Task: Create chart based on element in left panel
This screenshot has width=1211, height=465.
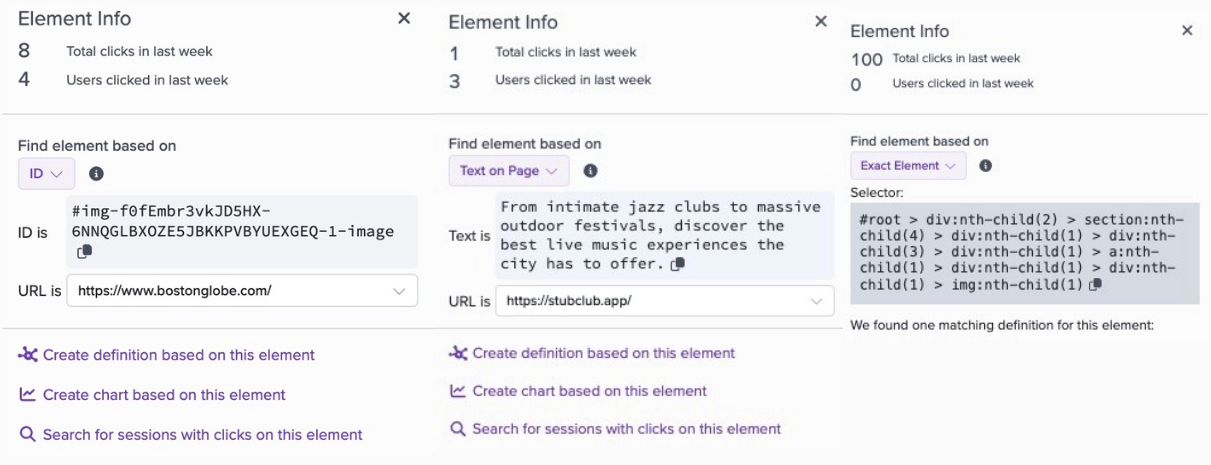Action: [152, 395]
